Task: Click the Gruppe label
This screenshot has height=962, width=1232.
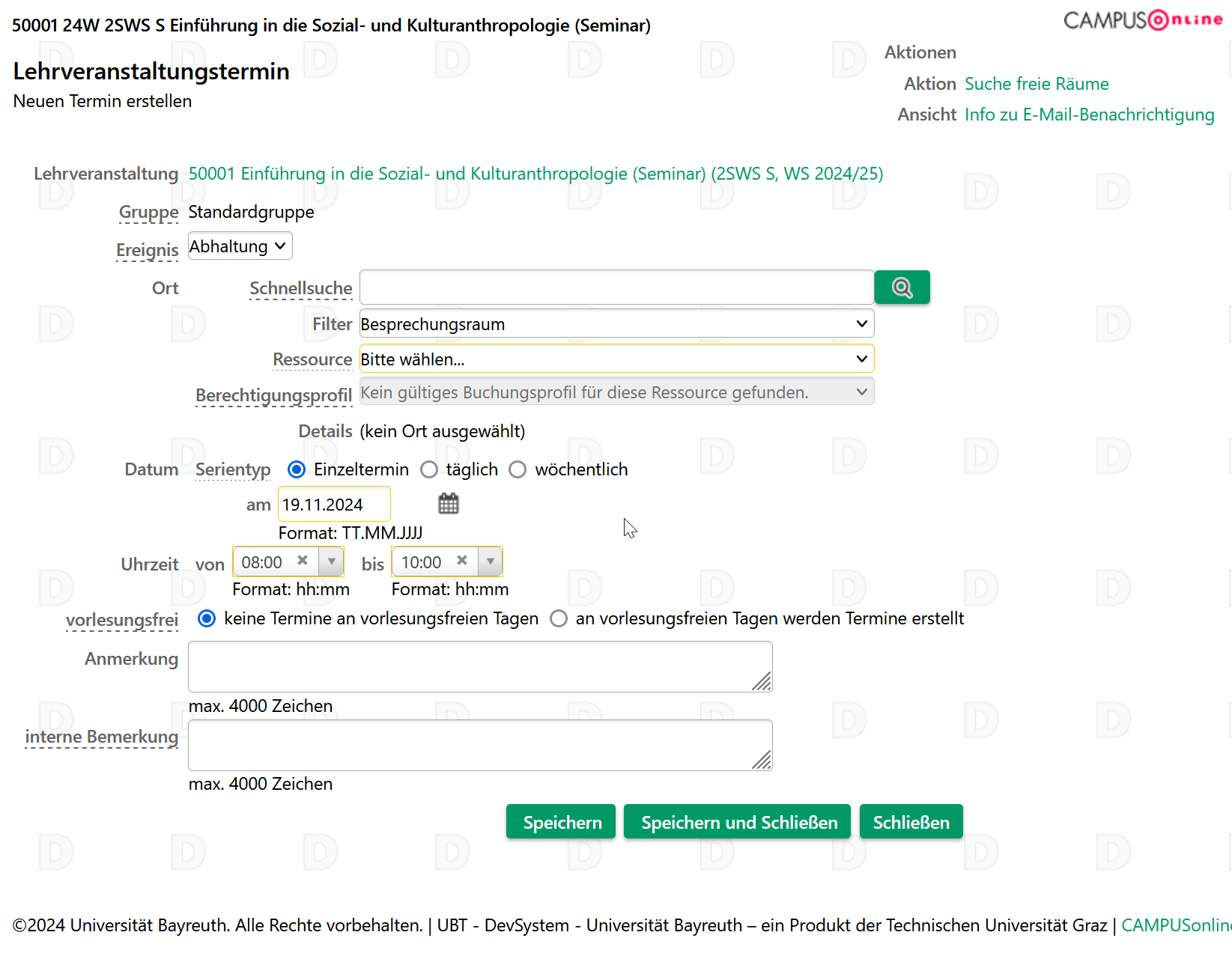Action: point(148,212)
